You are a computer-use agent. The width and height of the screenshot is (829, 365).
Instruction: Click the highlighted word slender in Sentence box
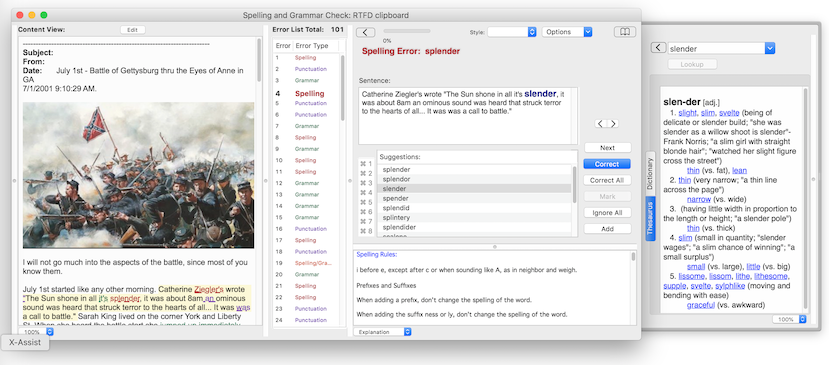[540, 94]
